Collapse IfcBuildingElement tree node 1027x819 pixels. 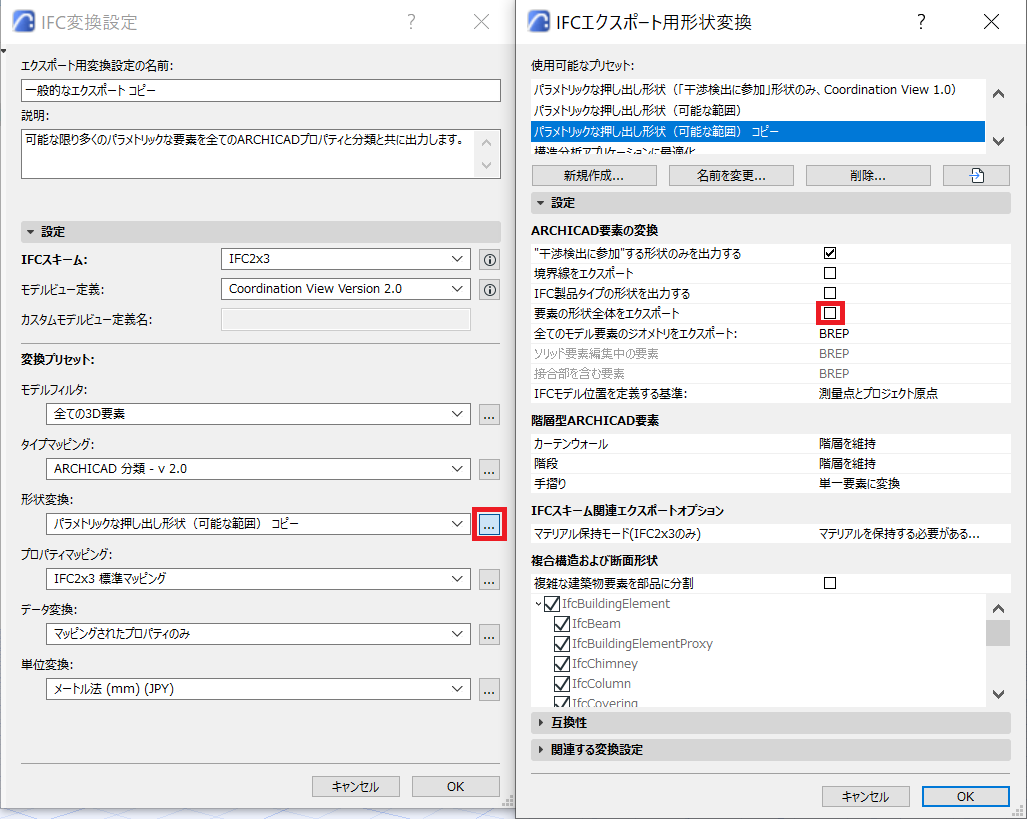click(538, 604)
